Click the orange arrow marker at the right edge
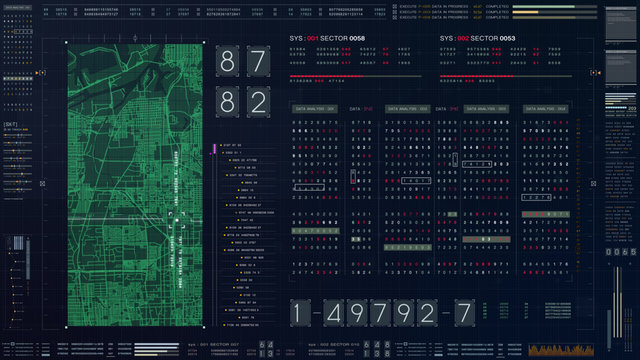 (x=599, y=73)
